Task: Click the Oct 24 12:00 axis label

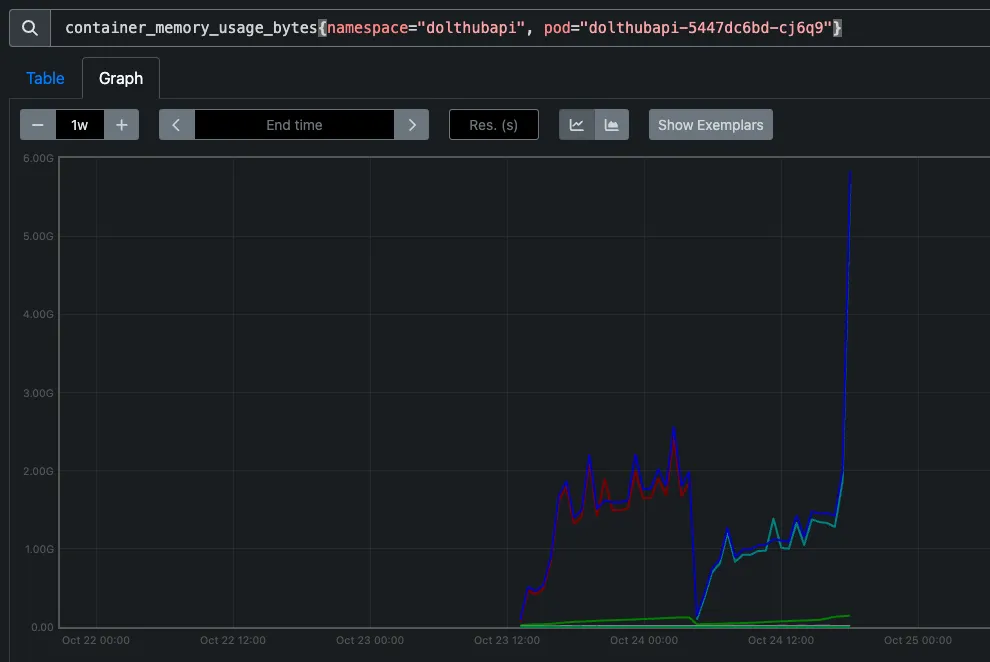Action: (x=781, y=640)
